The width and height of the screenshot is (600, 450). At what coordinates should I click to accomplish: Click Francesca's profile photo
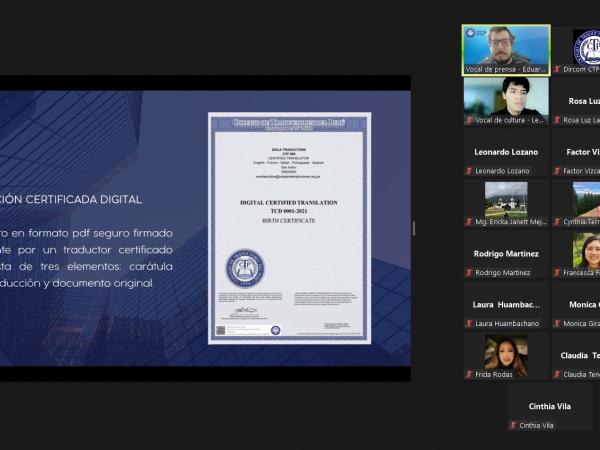click(586, 250)
